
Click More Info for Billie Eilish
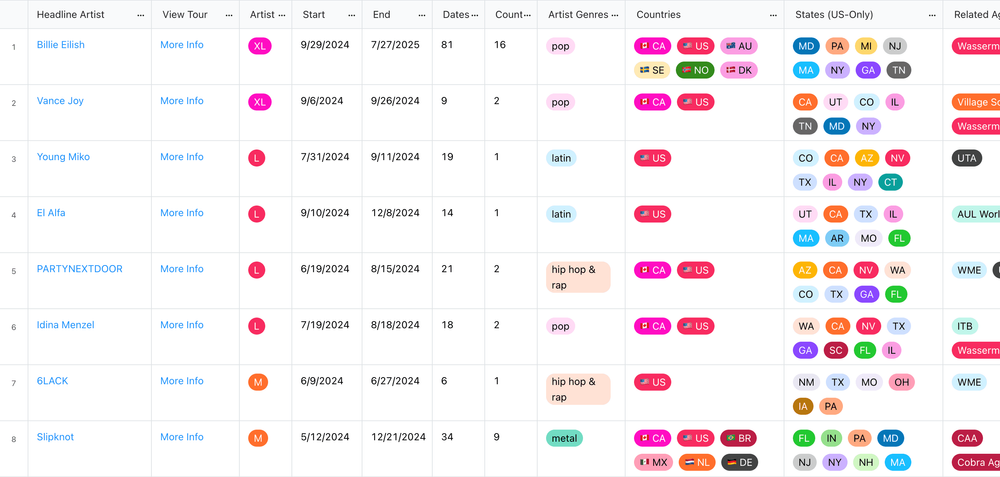click(182, 45)
